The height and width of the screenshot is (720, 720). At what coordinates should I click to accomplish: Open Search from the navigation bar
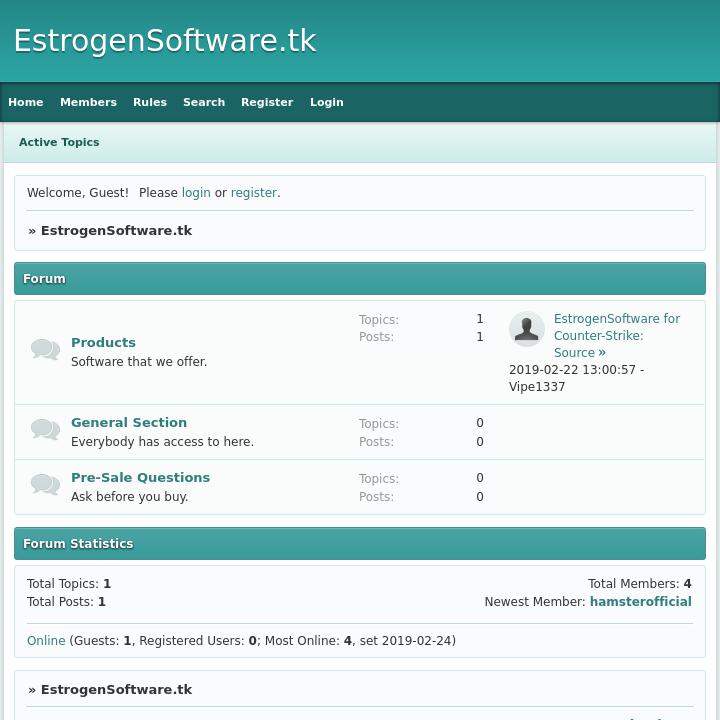pos(204,102)
